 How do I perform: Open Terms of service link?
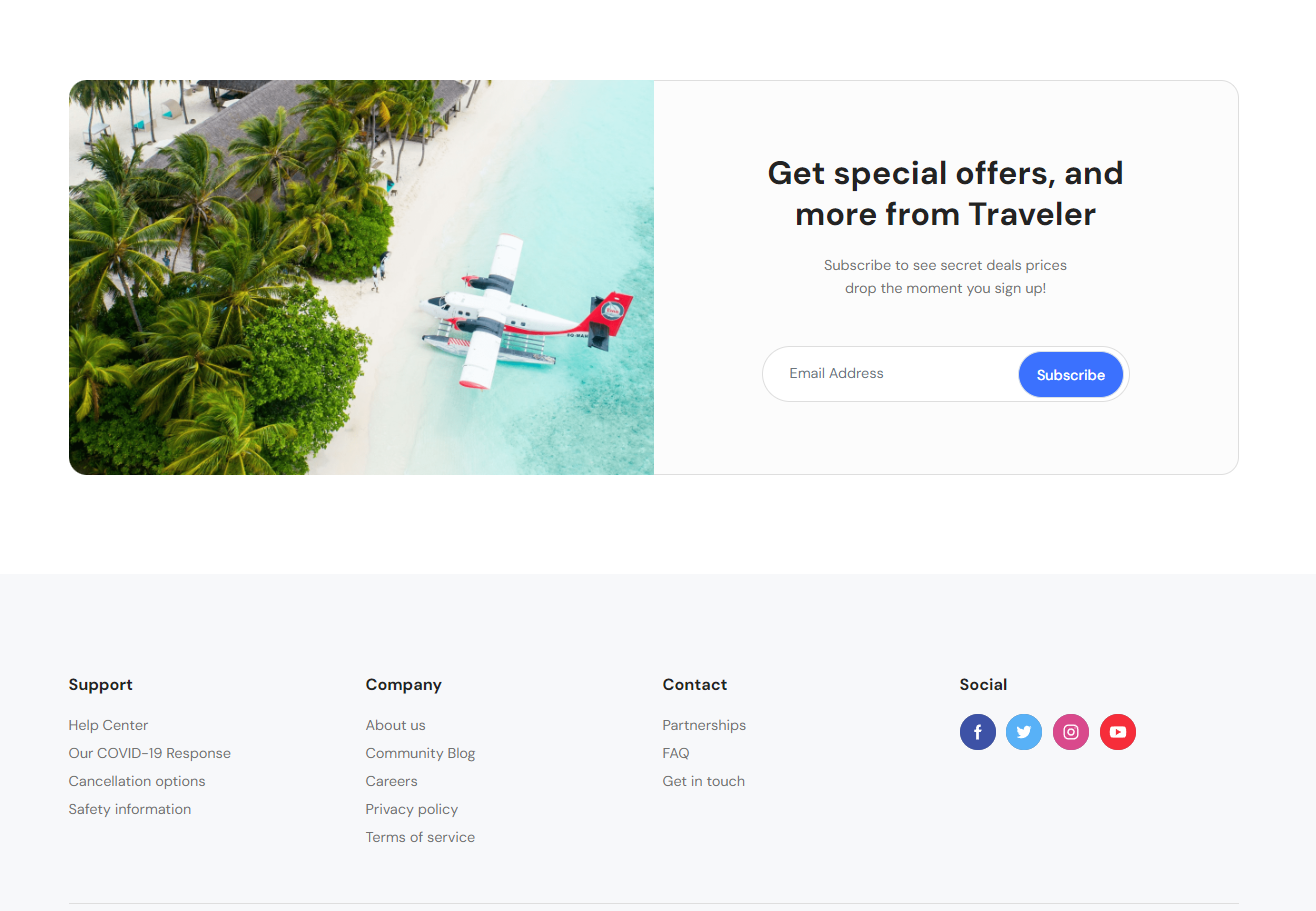click(x=420, y=837)
